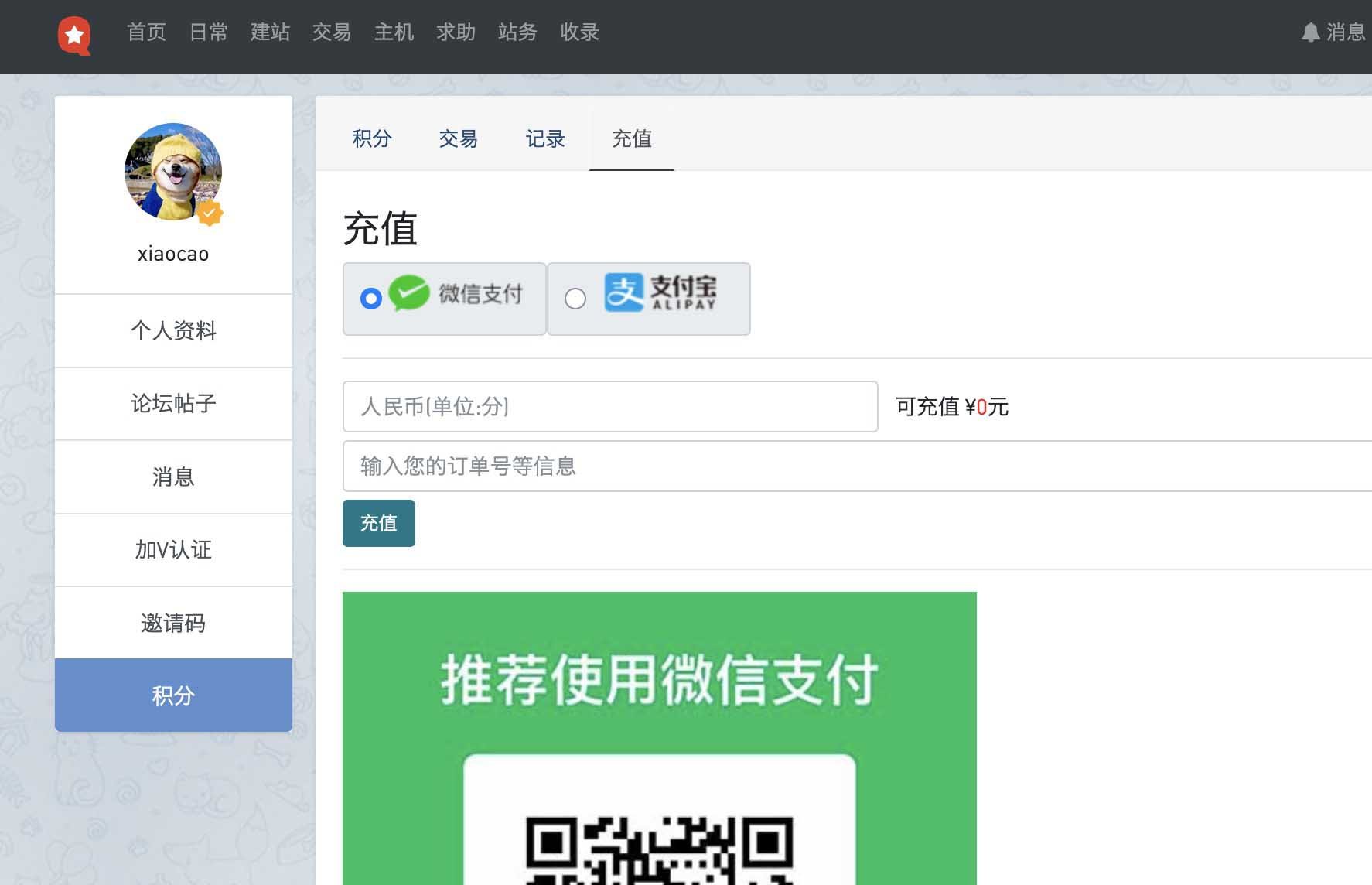The width and height of the screenshot is (1372, 885).
Task: Focus the 输入您的订单号等信息 field
Action: 857,466
